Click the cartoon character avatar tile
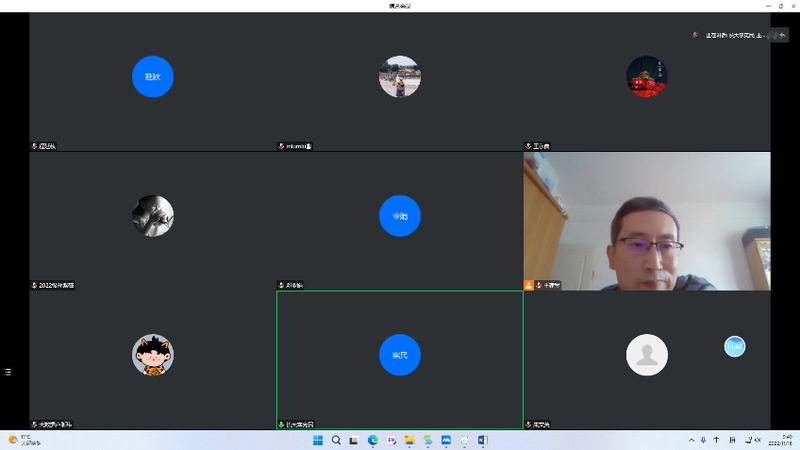 coord(153,355)
